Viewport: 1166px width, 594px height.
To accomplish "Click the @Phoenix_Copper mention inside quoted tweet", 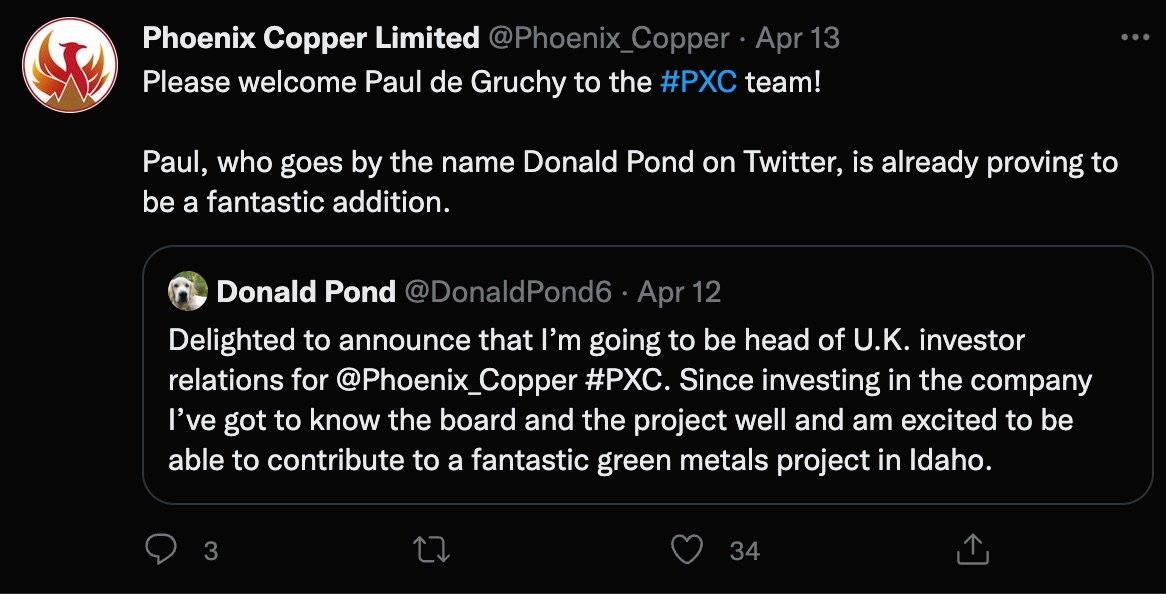I will 457,381.
